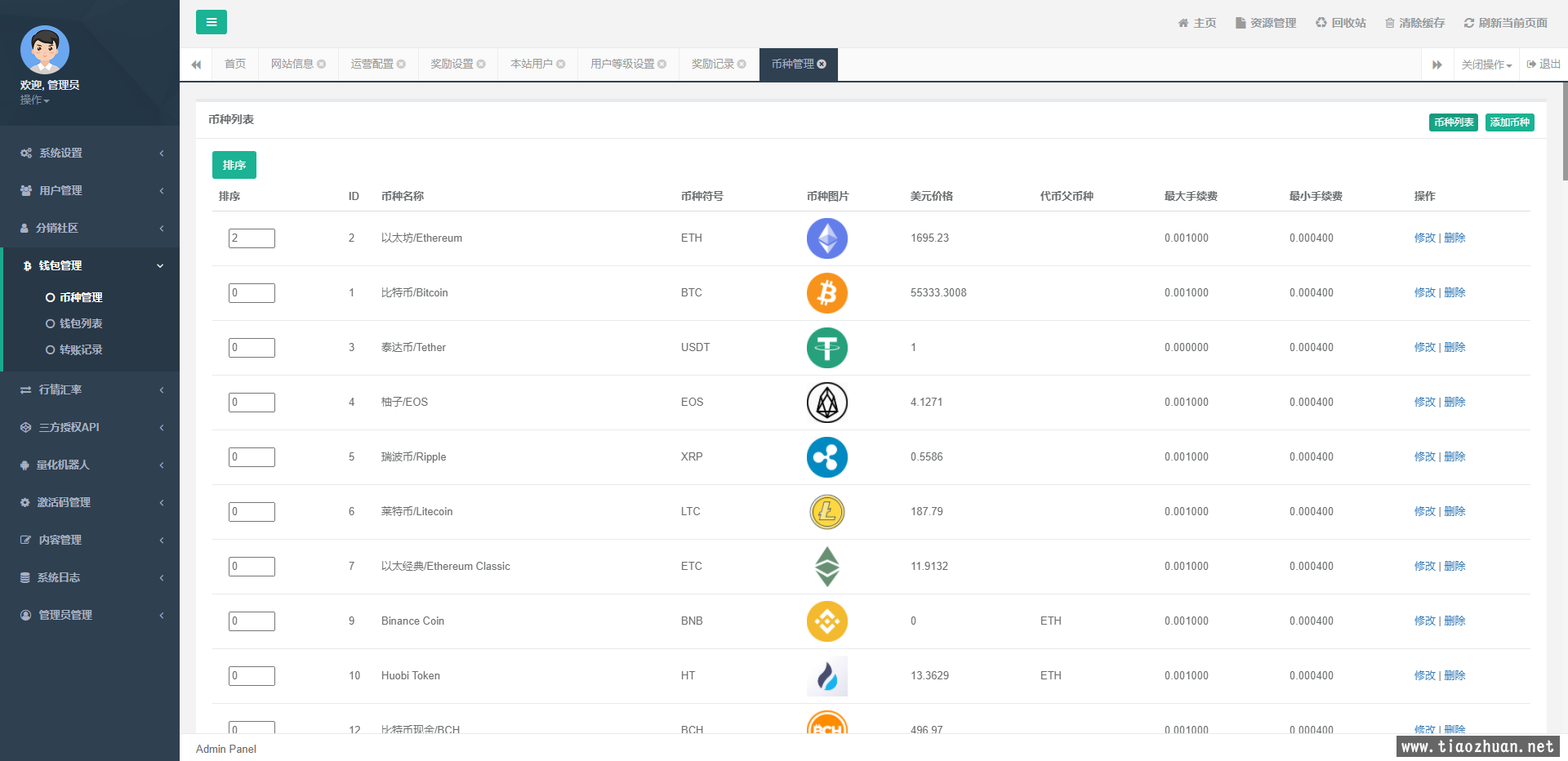
Task: Expand the 行情汇率 sidebar menu
Action: click(x=90, y=389)
